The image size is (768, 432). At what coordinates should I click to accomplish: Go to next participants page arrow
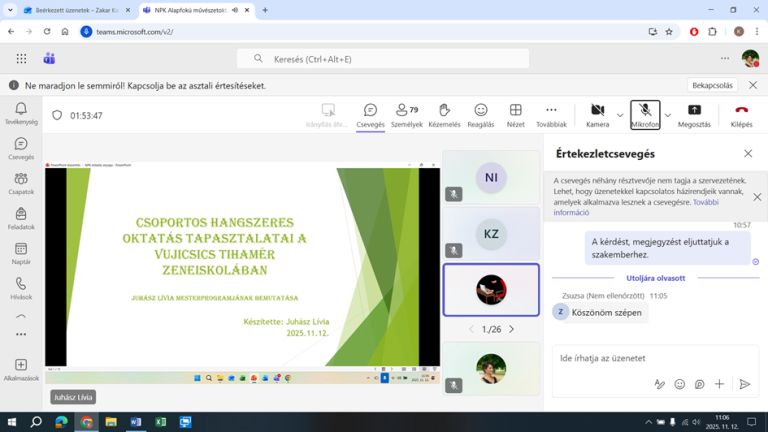click(512, 329)
